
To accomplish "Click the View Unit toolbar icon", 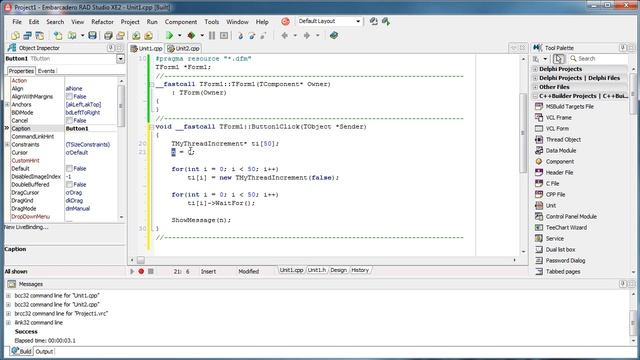I will point(16,36).
